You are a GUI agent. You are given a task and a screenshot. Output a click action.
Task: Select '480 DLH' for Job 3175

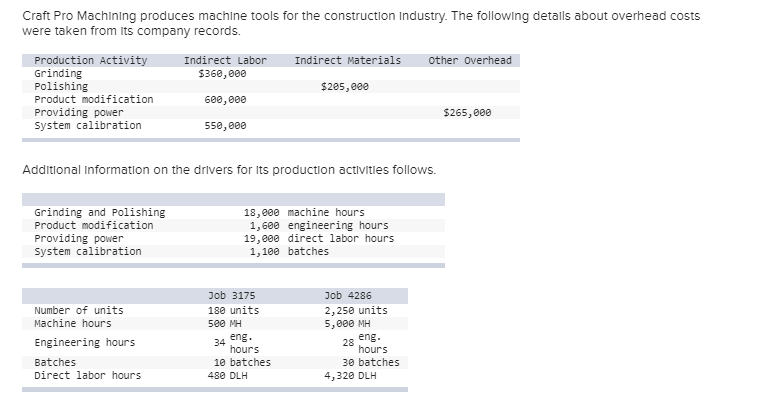coord(227,376)
